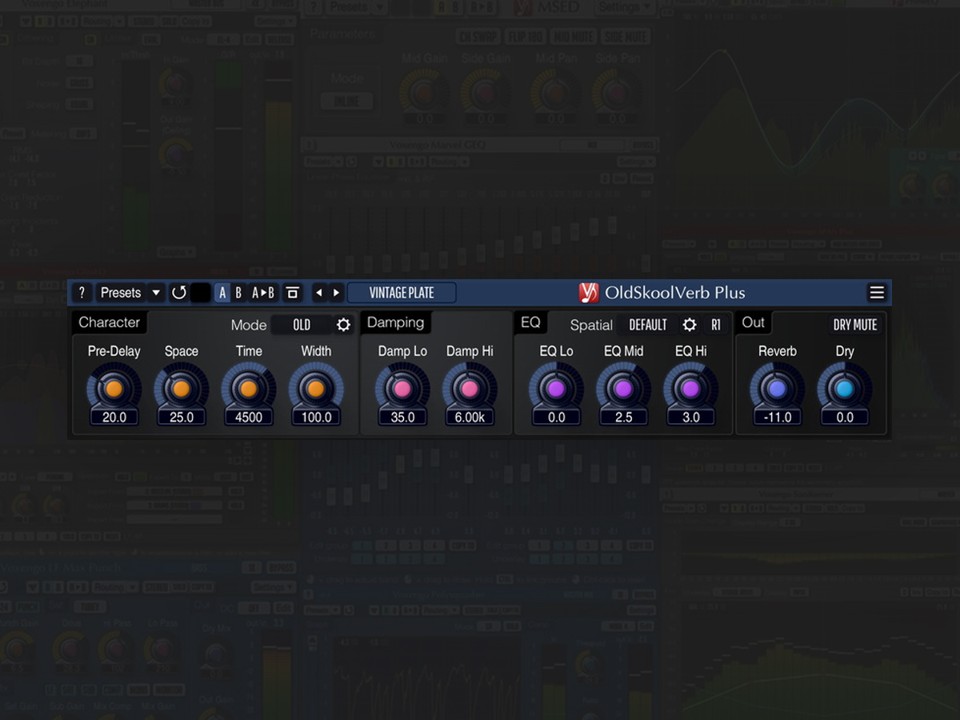960x720 pixels.
Task: Click the EQ Hi value field 3.0
Action: coord(691,418)
